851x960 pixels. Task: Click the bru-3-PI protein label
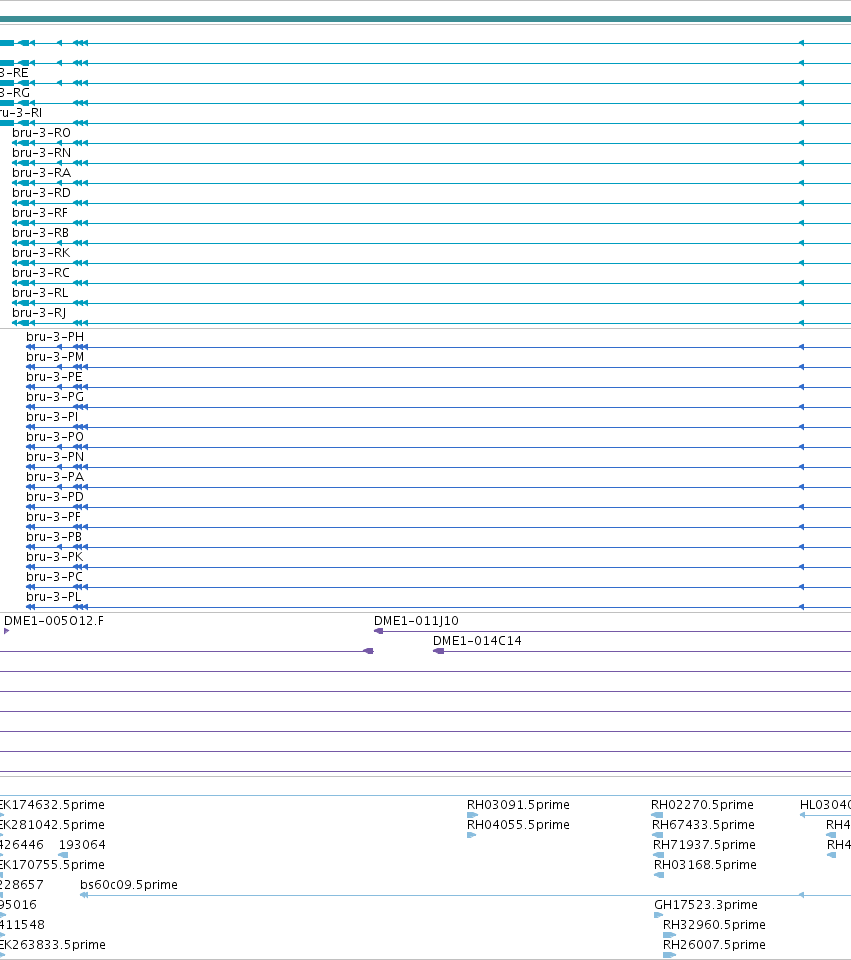(x=53, y=417)
